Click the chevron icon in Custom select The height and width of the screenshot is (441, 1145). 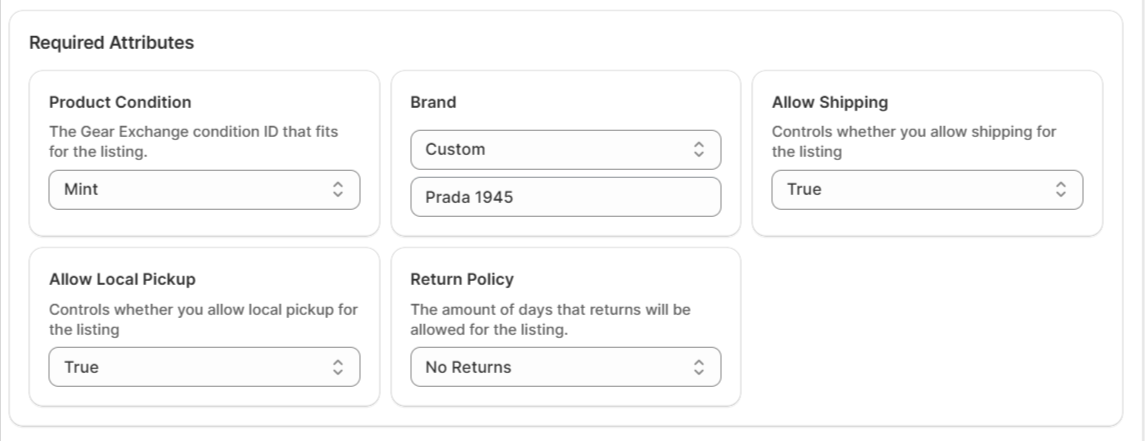click(699, 150)
